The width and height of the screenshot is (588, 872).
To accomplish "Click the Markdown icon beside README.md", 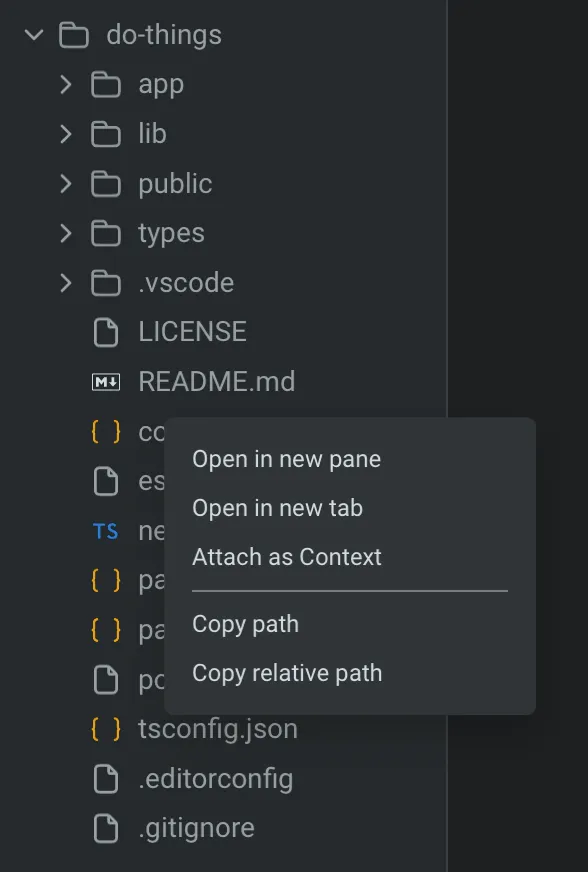I will pos(105,381).
